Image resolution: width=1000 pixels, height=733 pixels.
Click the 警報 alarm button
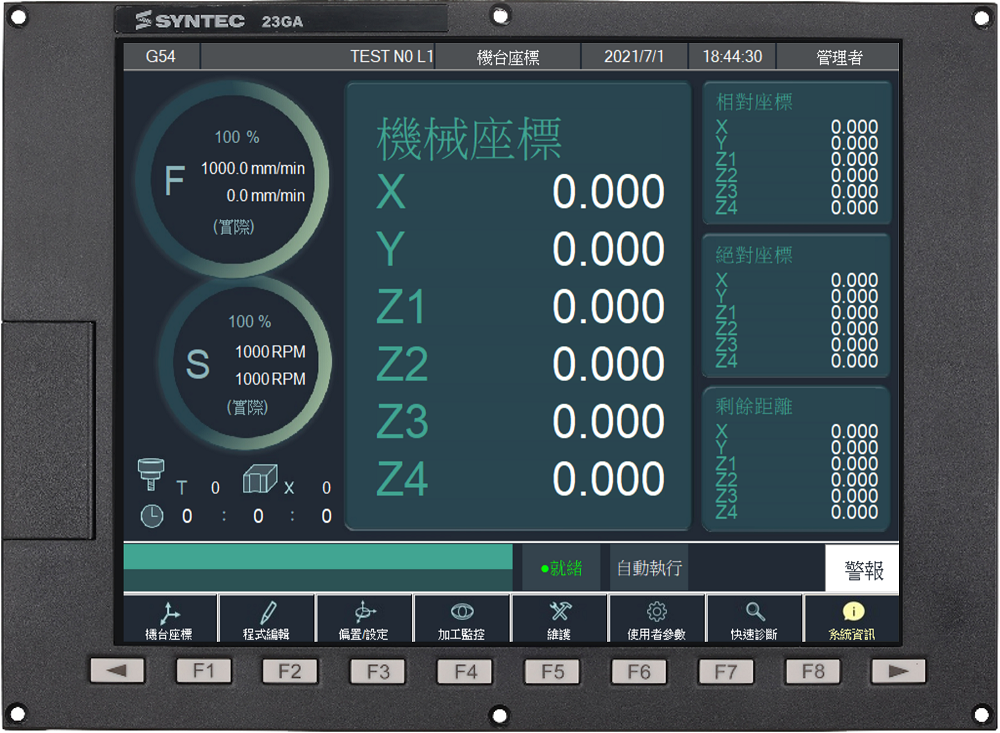pos(863,570)
